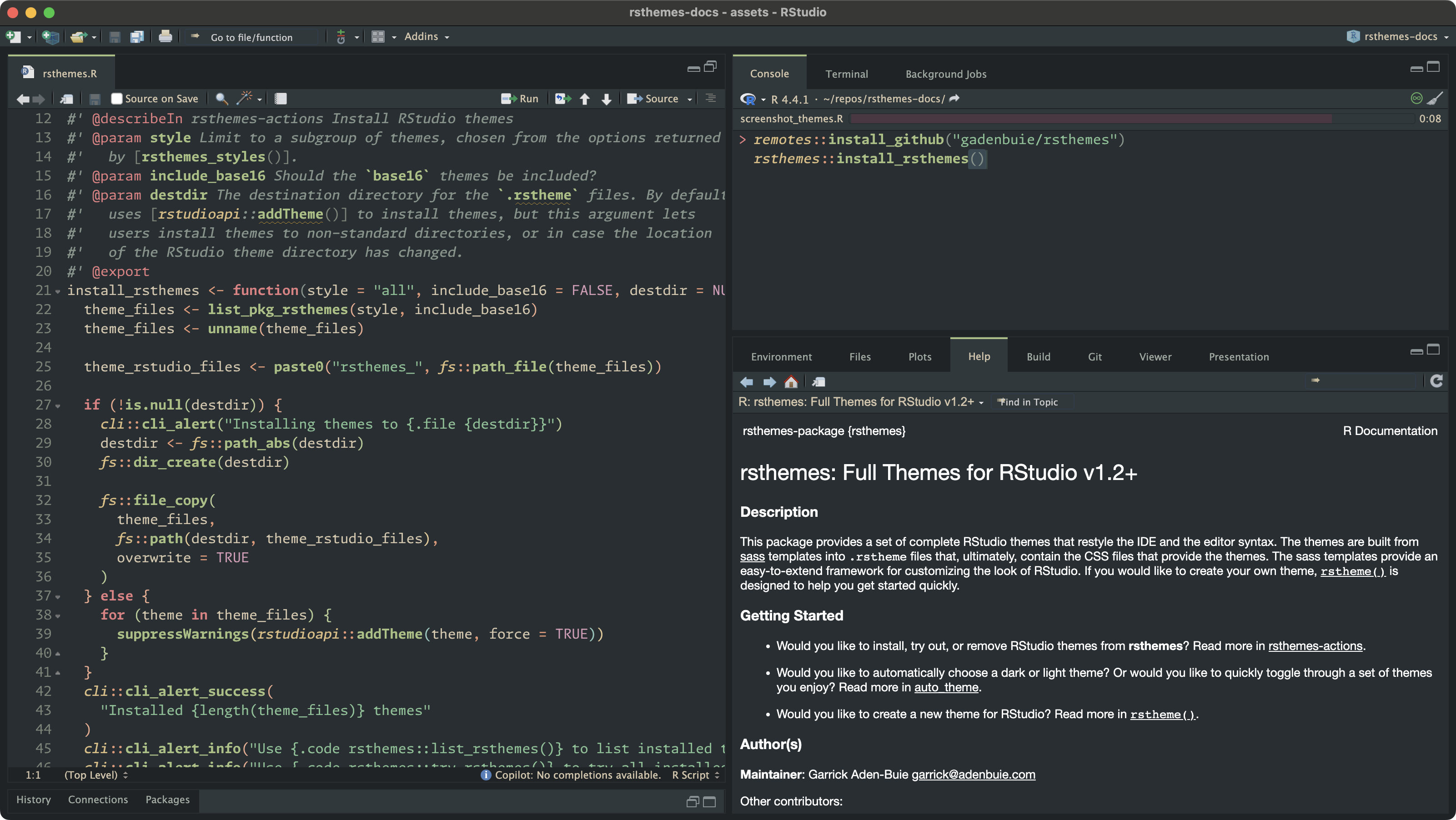
Task: Enable the Source on Save checkbox
Action: (116, 99)
